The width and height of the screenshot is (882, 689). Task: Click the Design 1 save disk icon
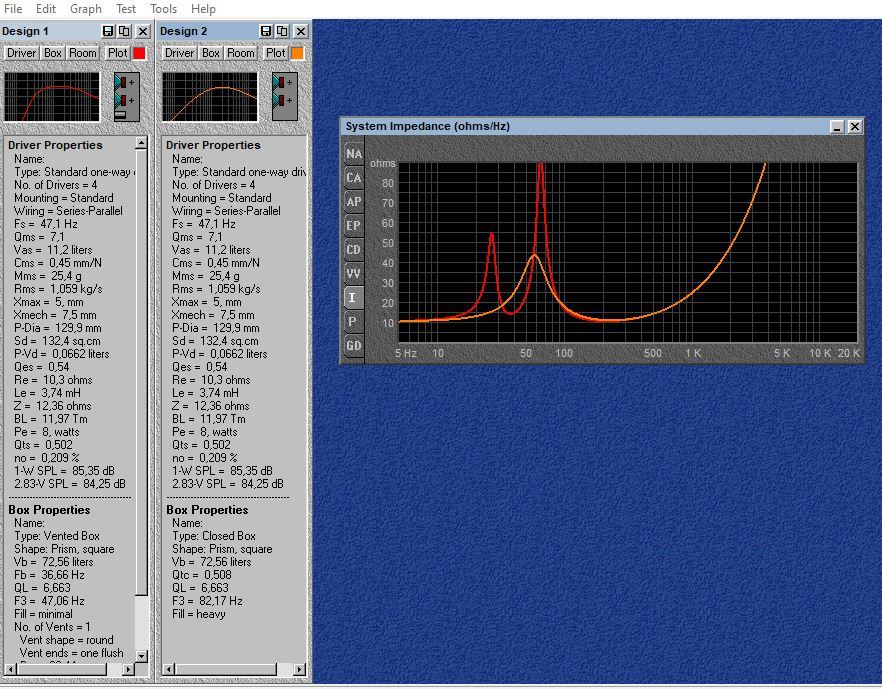coord(108,31)
